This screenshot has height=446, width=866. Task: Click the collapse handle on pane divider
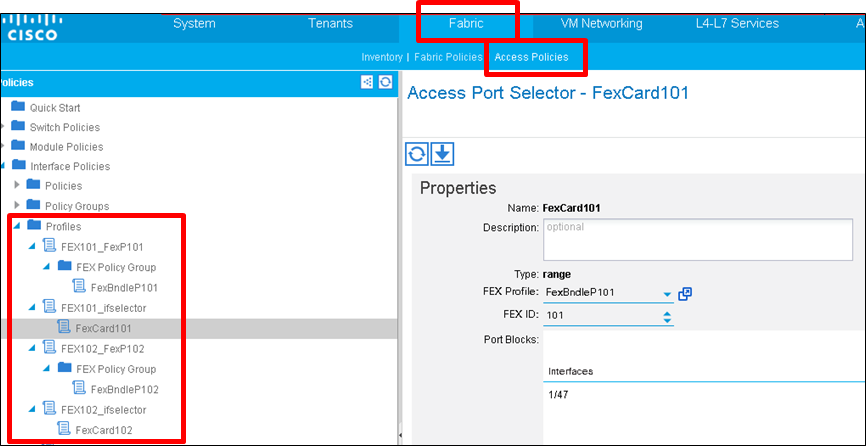pos(399,437)
